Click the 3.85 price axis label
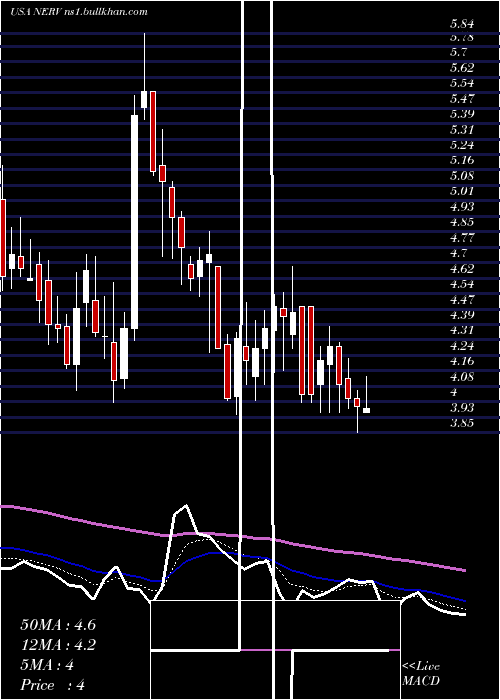The width and height of the screenshot is (500, 700). (x=462, y=423)
